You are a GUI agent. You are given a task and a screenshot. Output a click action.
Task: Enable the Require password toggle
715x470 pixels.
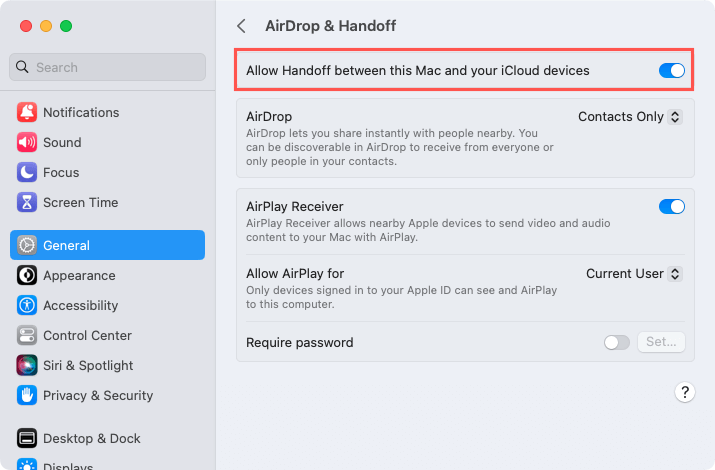617,342
